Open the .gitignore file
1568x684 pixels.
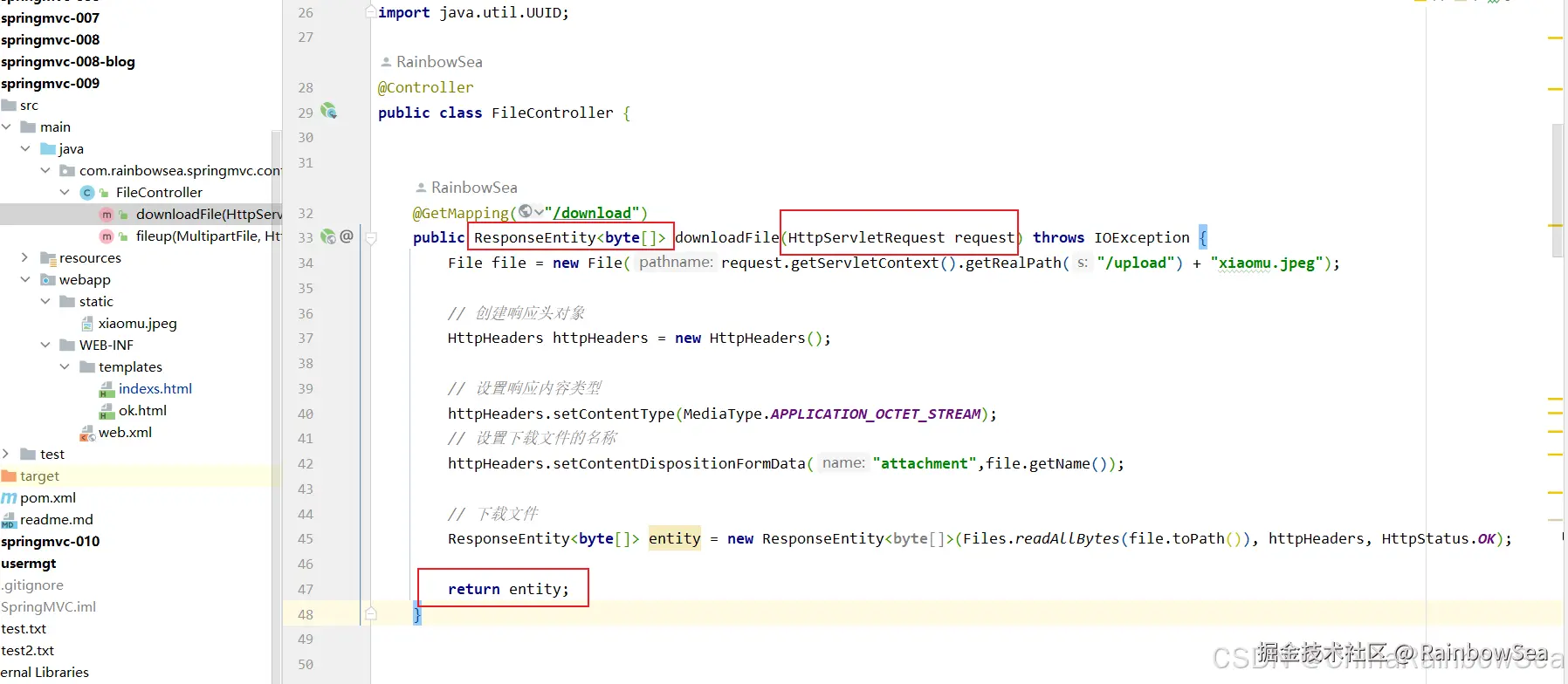coord(32,585)
